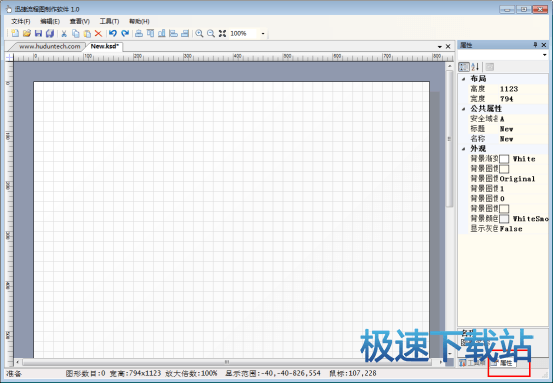Cut the selection with the scissors icon
Screen dimensions: 554x383
point(64,34)
